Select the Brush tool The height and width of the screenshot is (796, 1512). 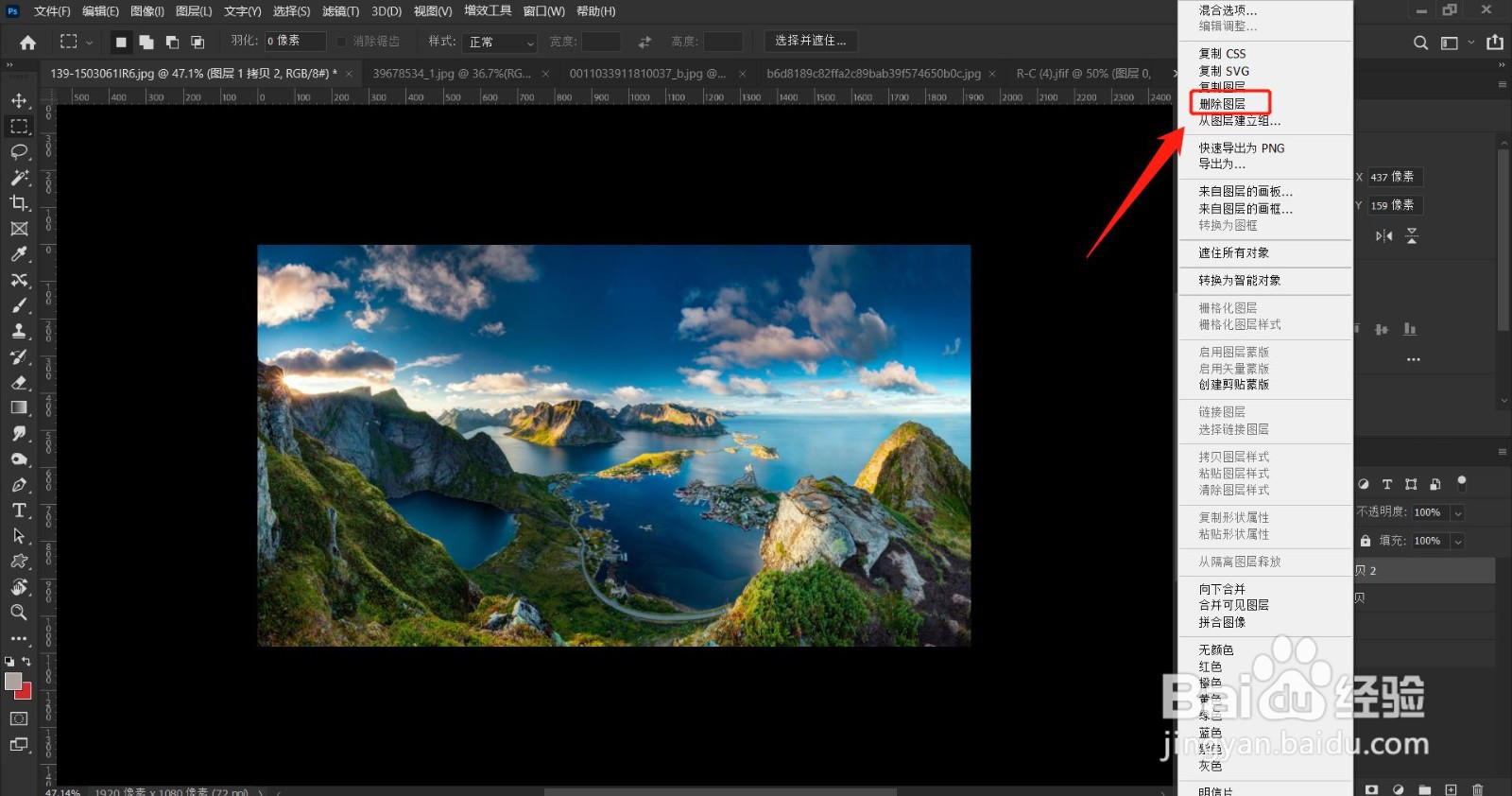tap(19, 305)
